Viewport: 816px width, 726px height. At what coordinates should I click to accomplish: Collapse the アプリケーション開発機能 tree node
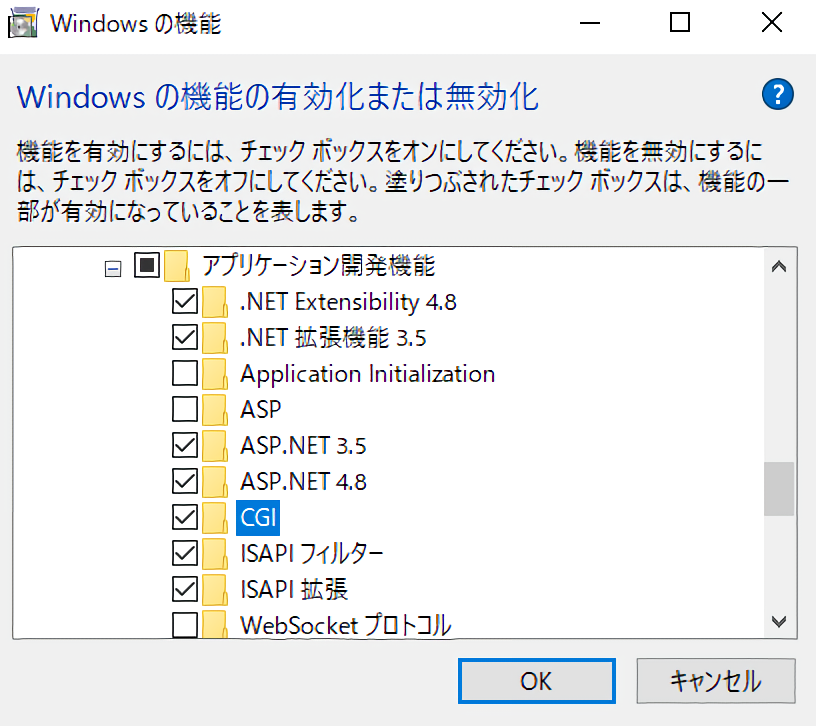[112, 267]
